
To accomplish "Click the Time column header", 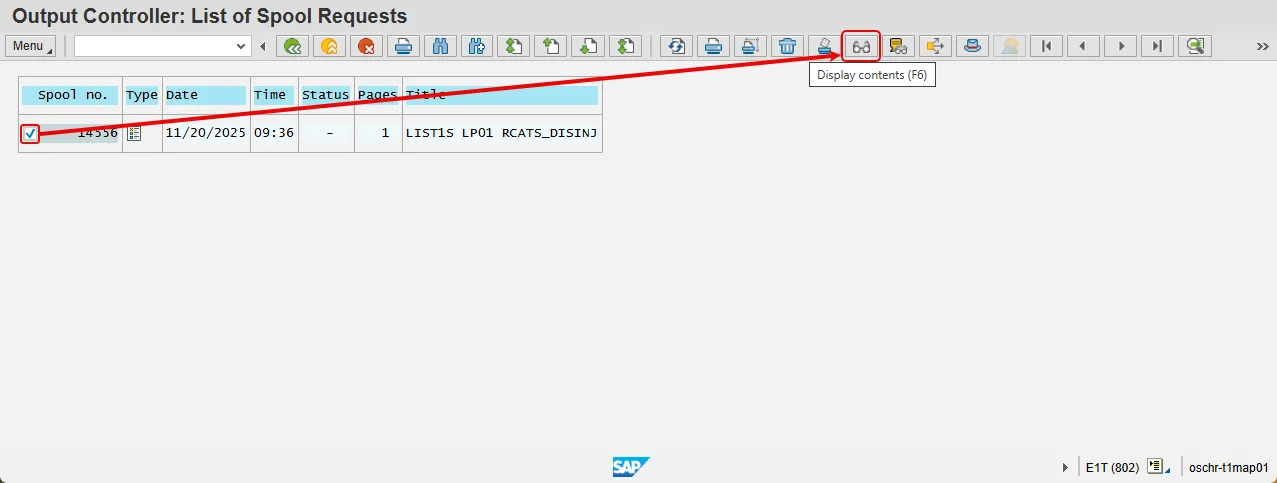I will [x=274, y=95].
